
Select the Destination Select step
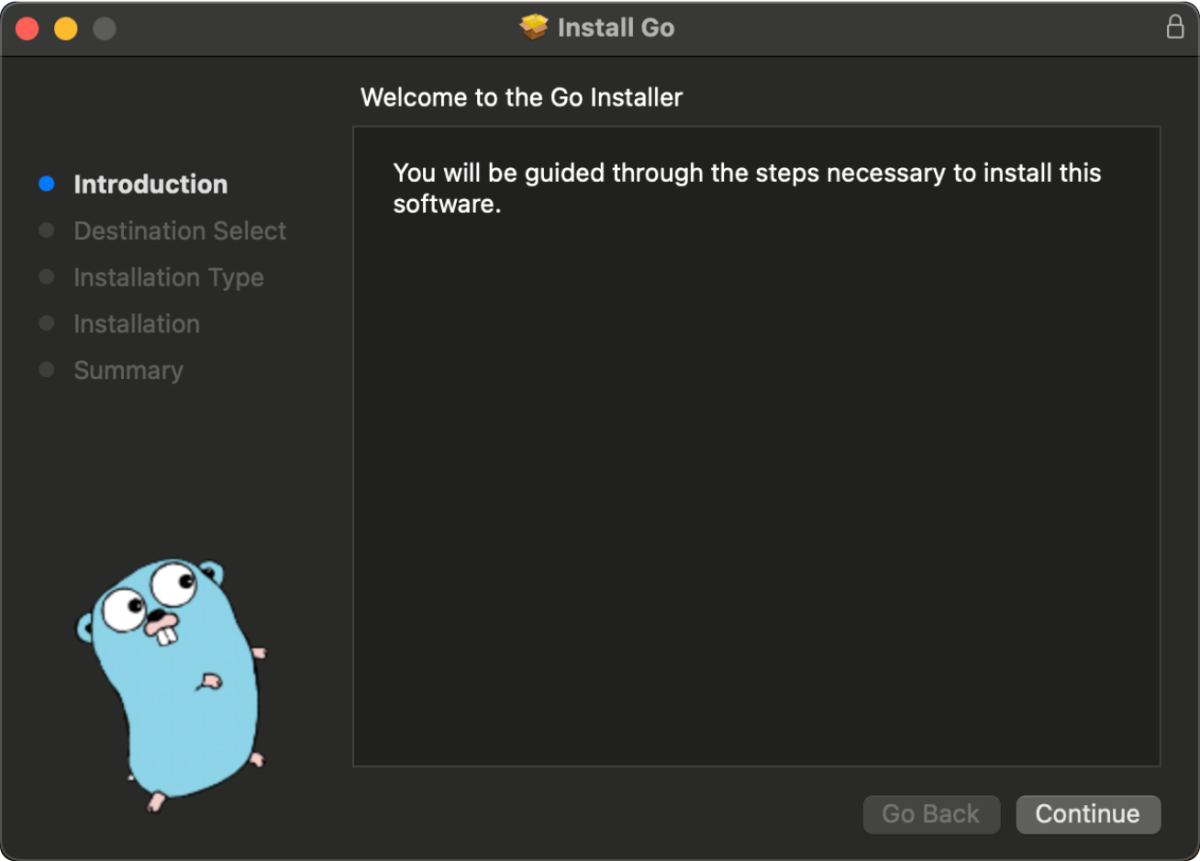coord(180,231)
